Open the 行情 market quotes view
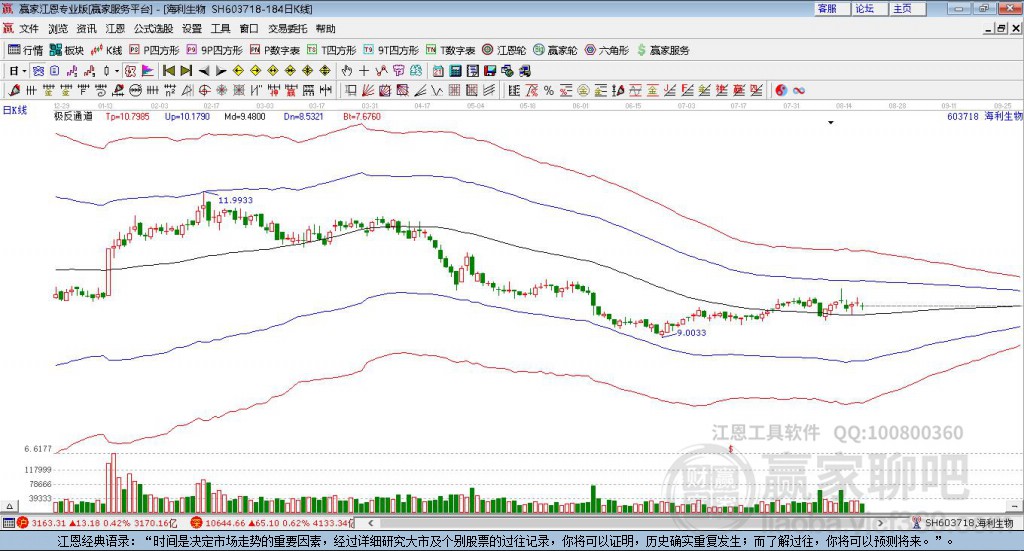Viewport: 1024px width, 551px height. coord(25,50)
